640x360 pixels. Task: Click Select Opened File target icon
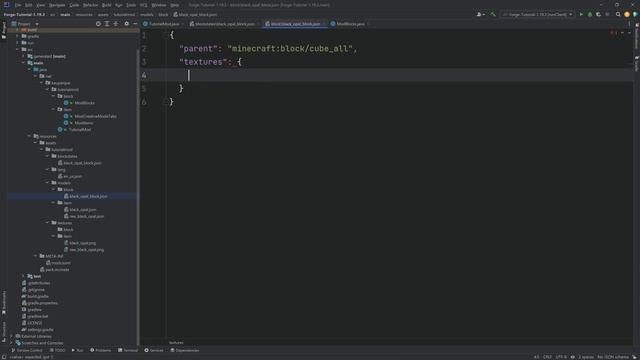(x=98, y=24)
